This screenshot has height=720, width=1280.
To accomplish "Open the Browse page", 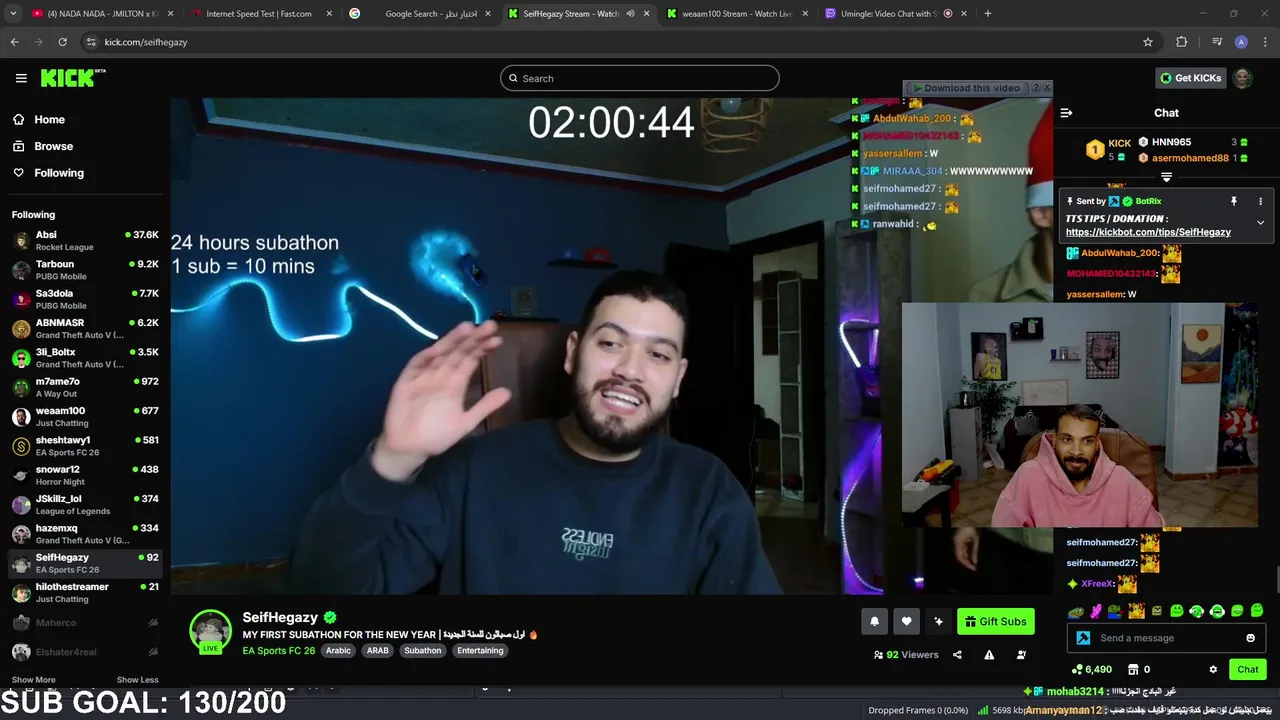I will point(53,146).
